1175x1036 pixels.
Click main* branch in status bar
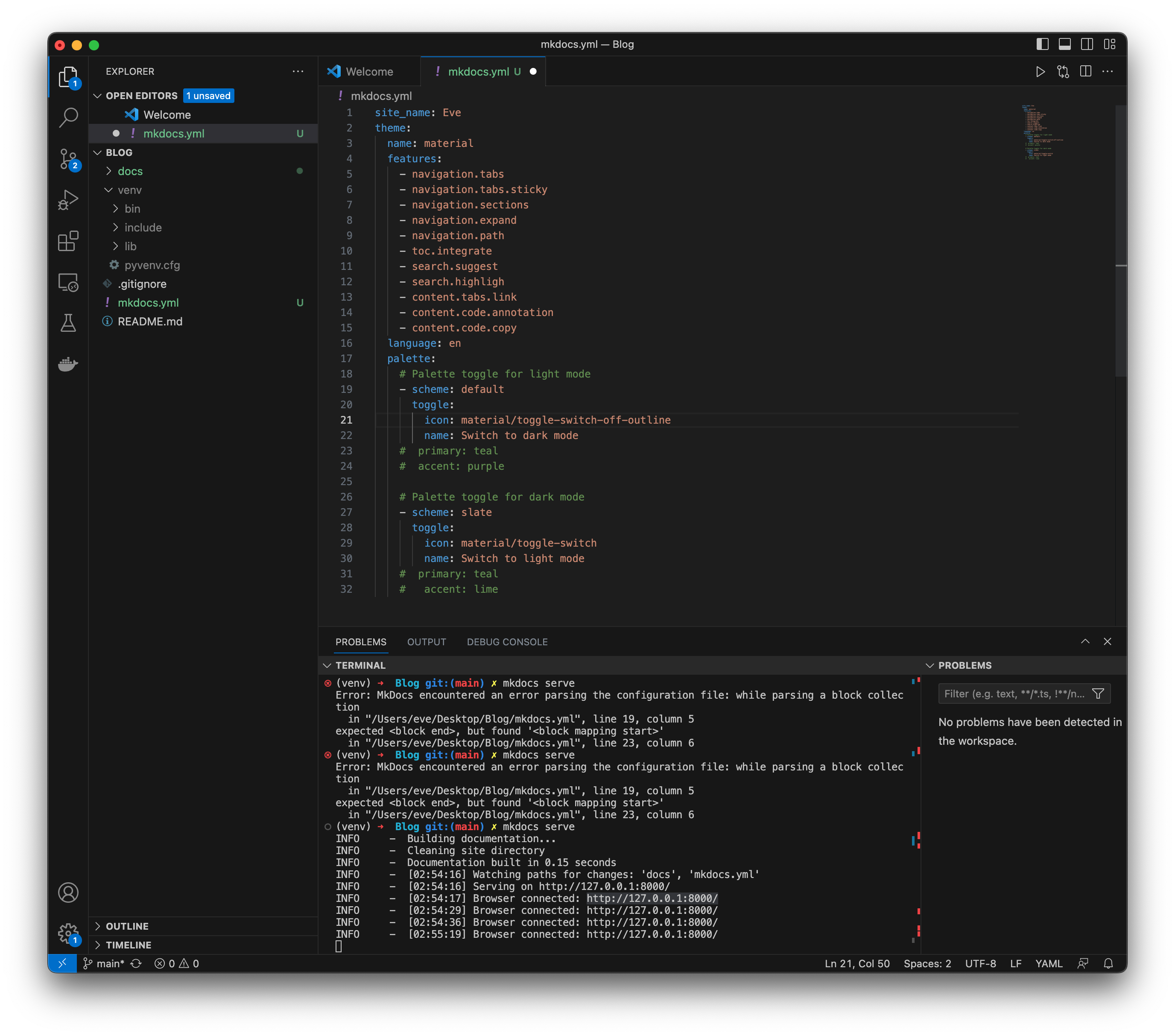click(x=104, y=963)
